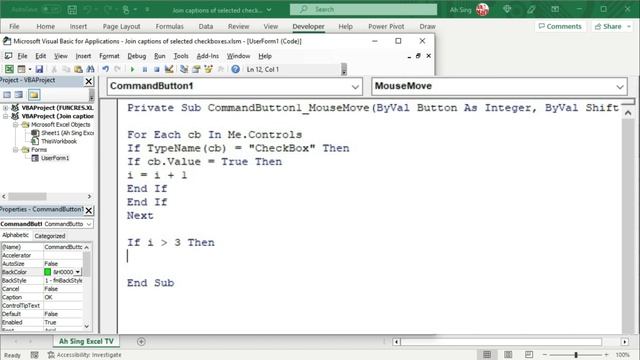Click the Caption property value OK

(63, 297)
